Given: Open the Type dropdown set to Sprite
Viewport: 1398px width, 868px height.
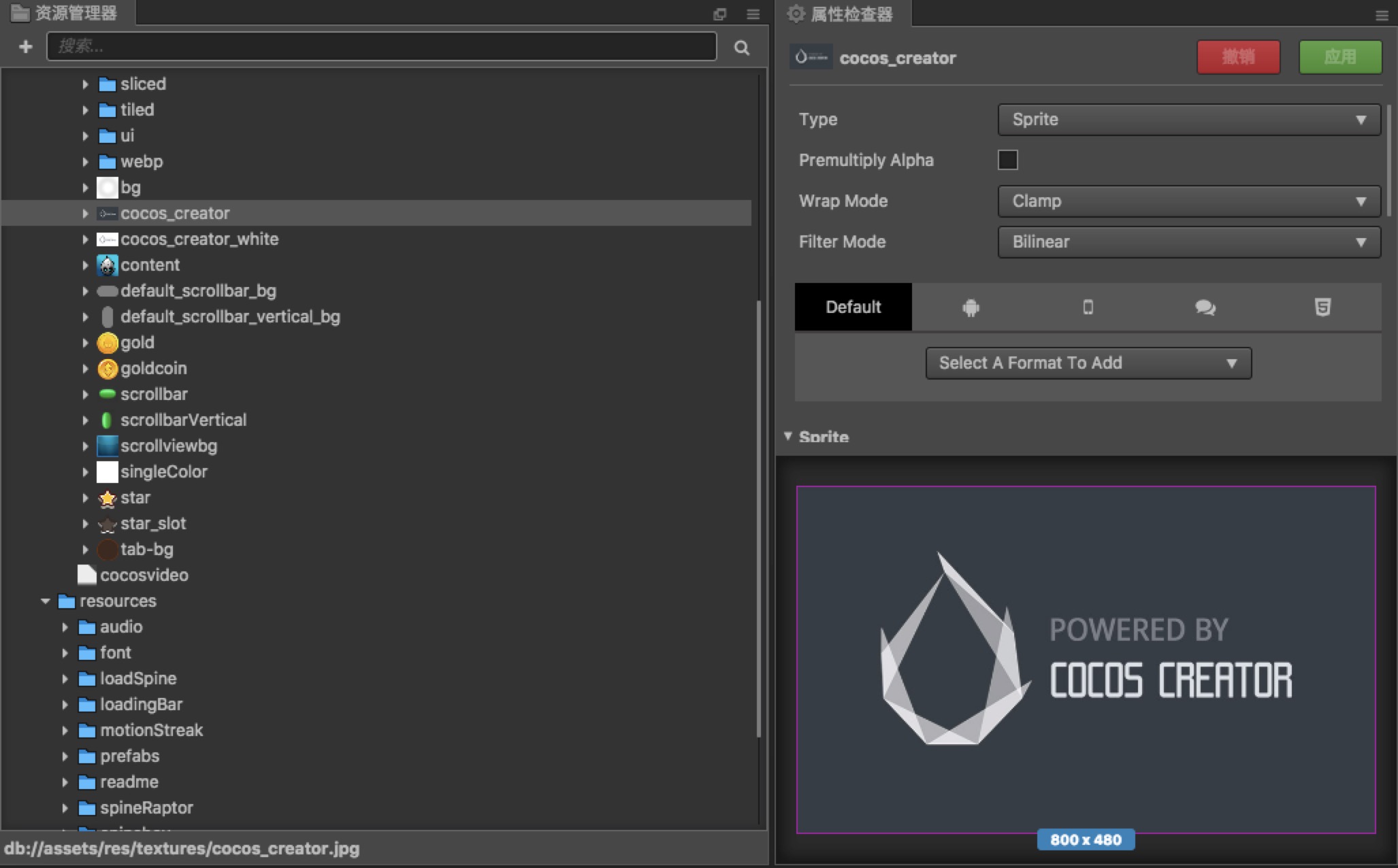Looking at the screenshot, I should [x=1189, y=120].
